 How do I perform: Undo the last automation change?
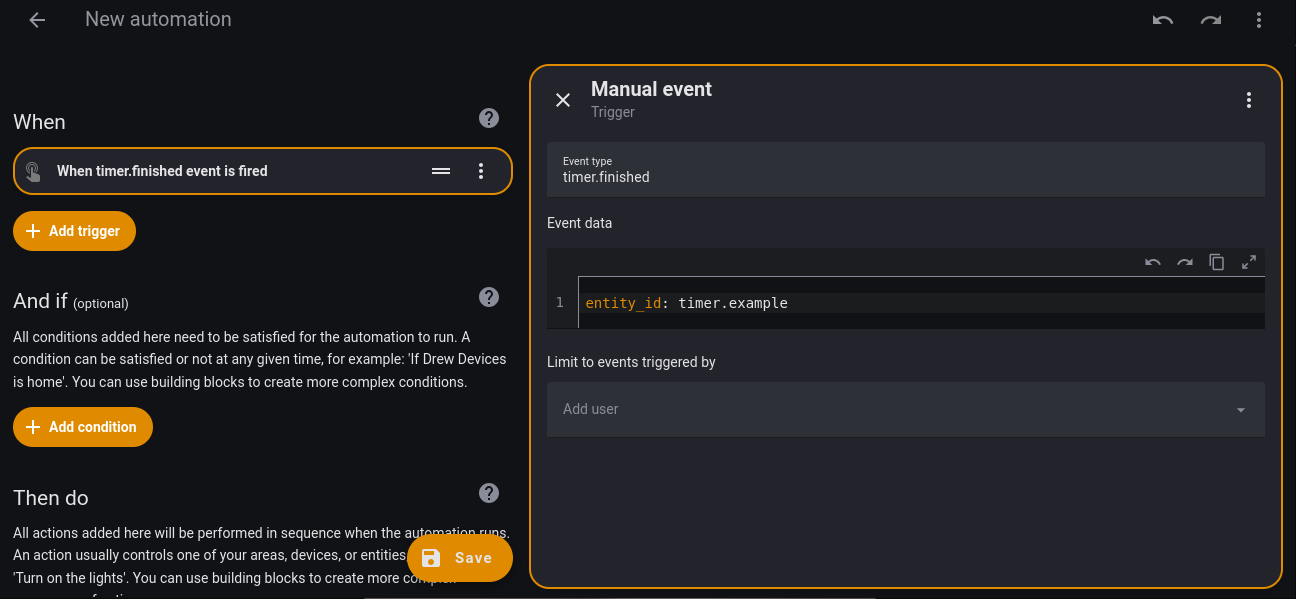coord(1162,20)
